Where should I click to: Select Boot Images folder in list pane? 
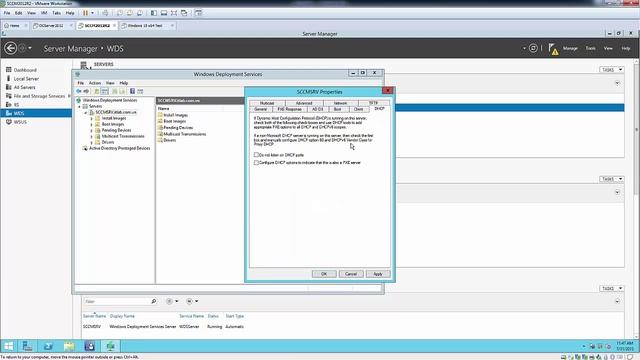[175, 121]
